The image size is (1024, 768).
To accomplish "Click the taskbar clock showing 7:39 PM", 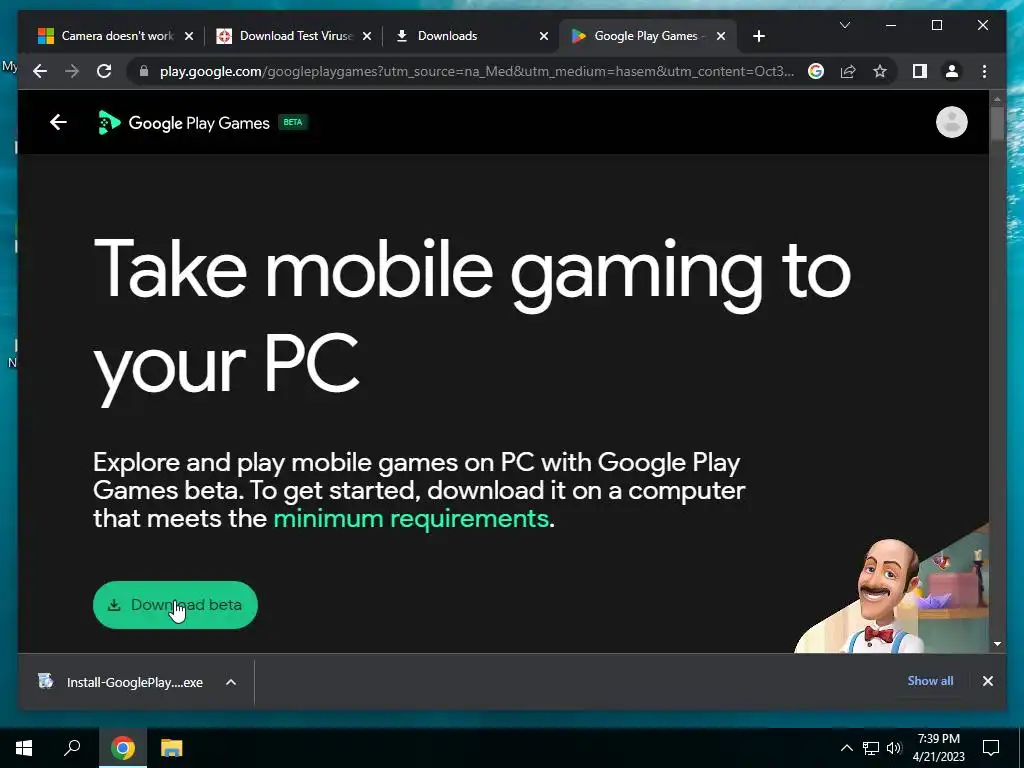I will (x=938, y=748).
